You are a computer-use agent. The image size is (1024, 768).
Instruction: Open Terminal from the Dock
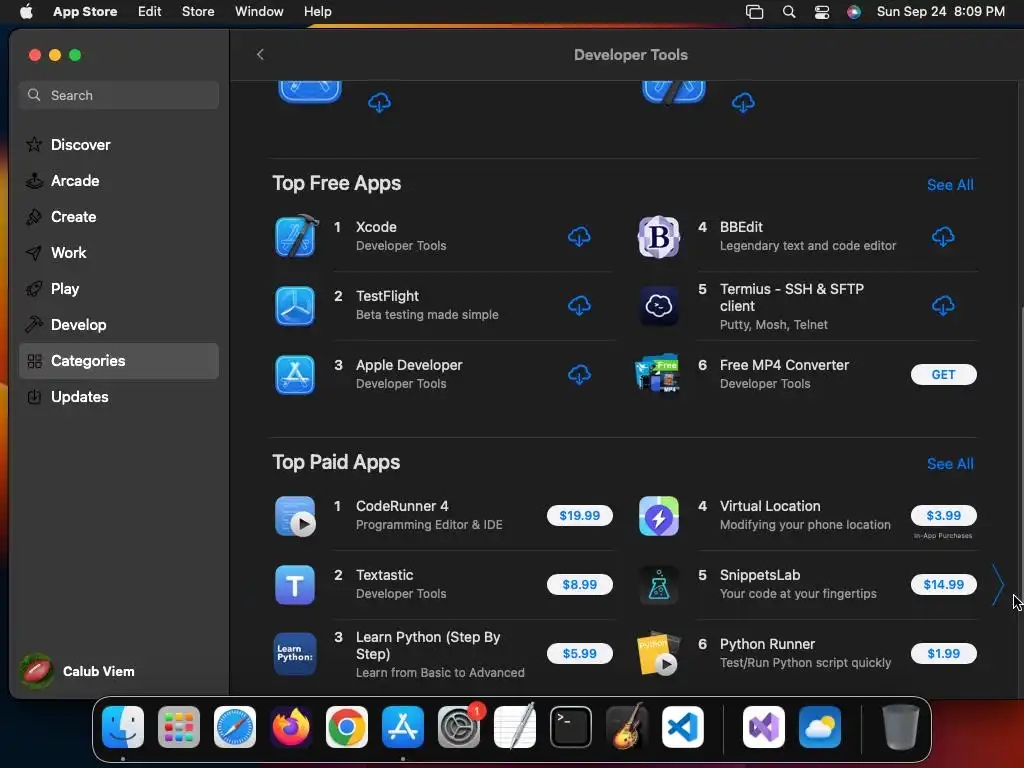571,727
